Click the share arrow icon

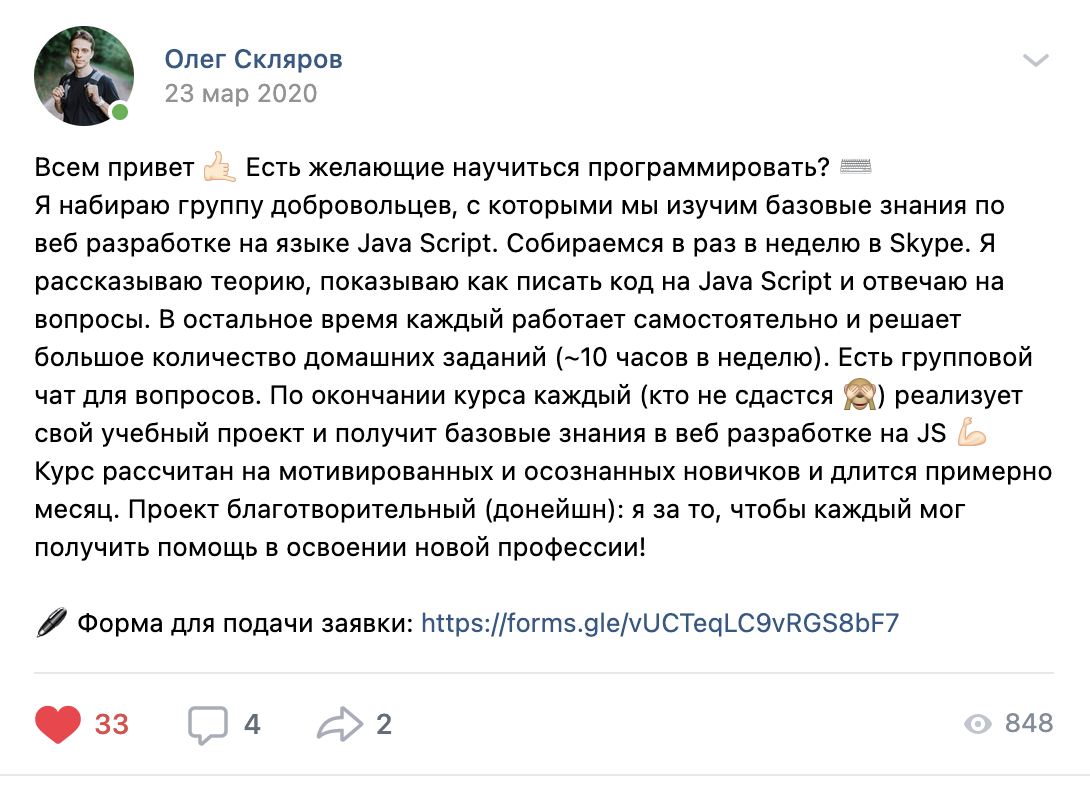[338, 724]
